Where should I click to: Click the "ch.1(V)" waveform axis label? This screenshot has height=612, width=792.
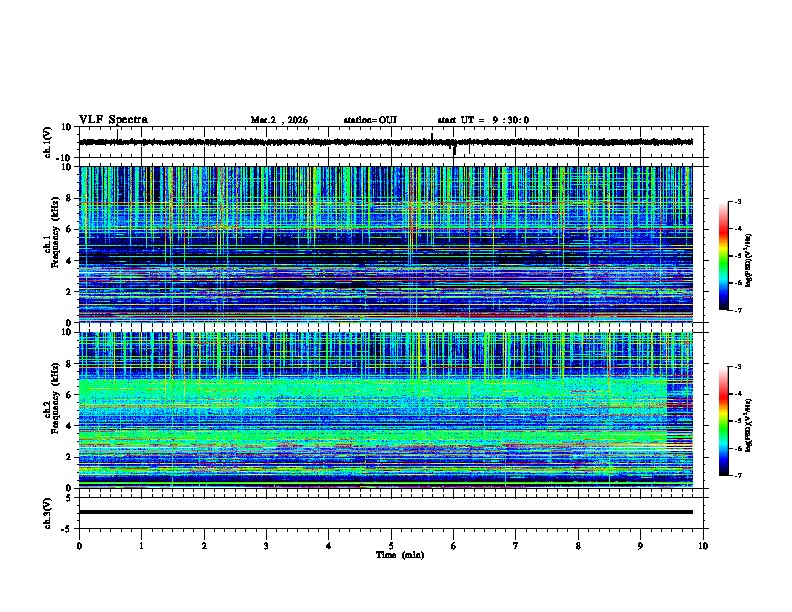pyautogui.click(x=47, y=142)
